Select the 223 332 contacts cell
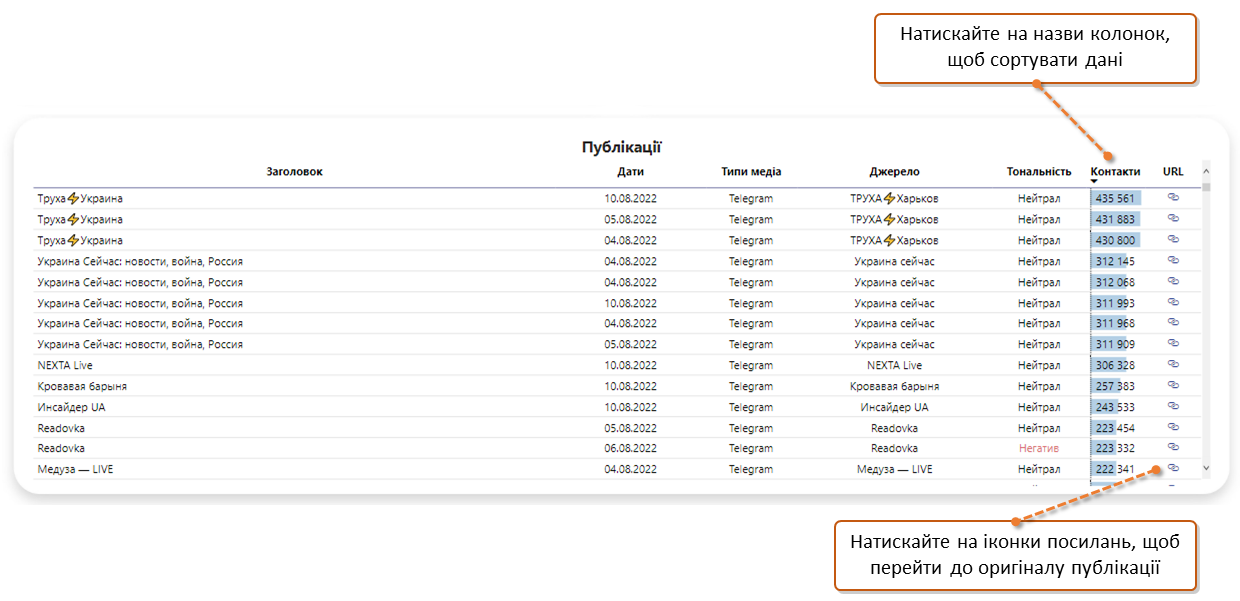The image size is (1240, 601). (x=1115, y=449)
